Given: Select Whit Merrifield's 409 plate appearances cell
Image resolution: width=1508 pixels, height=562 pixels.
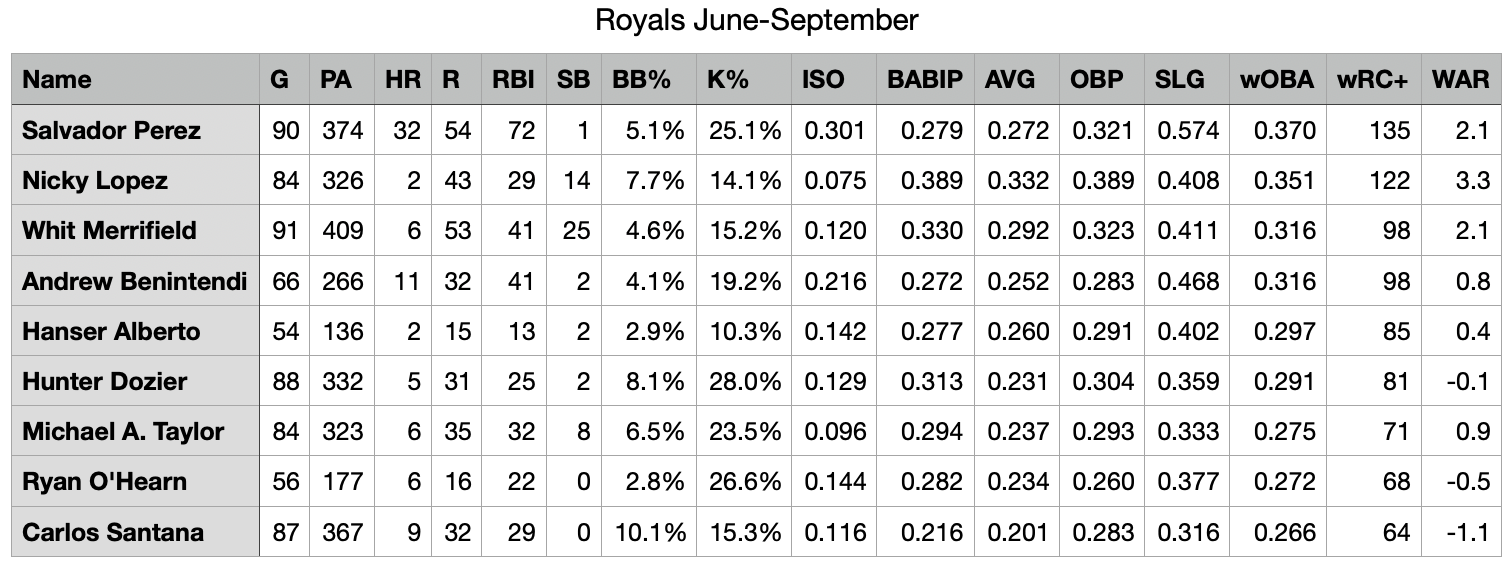Looking at the screenshot, I should click(342, 230).
